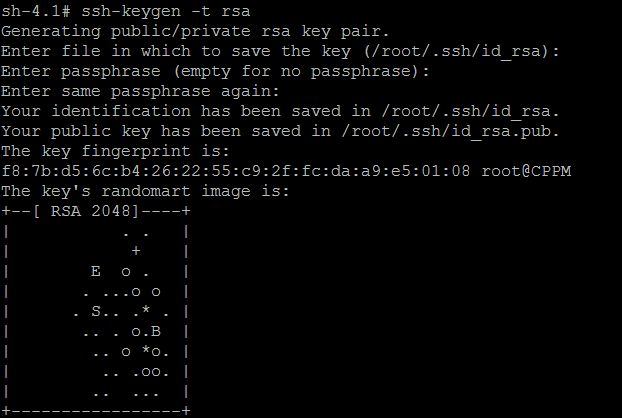Click the 'identification has been saved' line
This screenshot has height=418, width=622.
(280, 111)
